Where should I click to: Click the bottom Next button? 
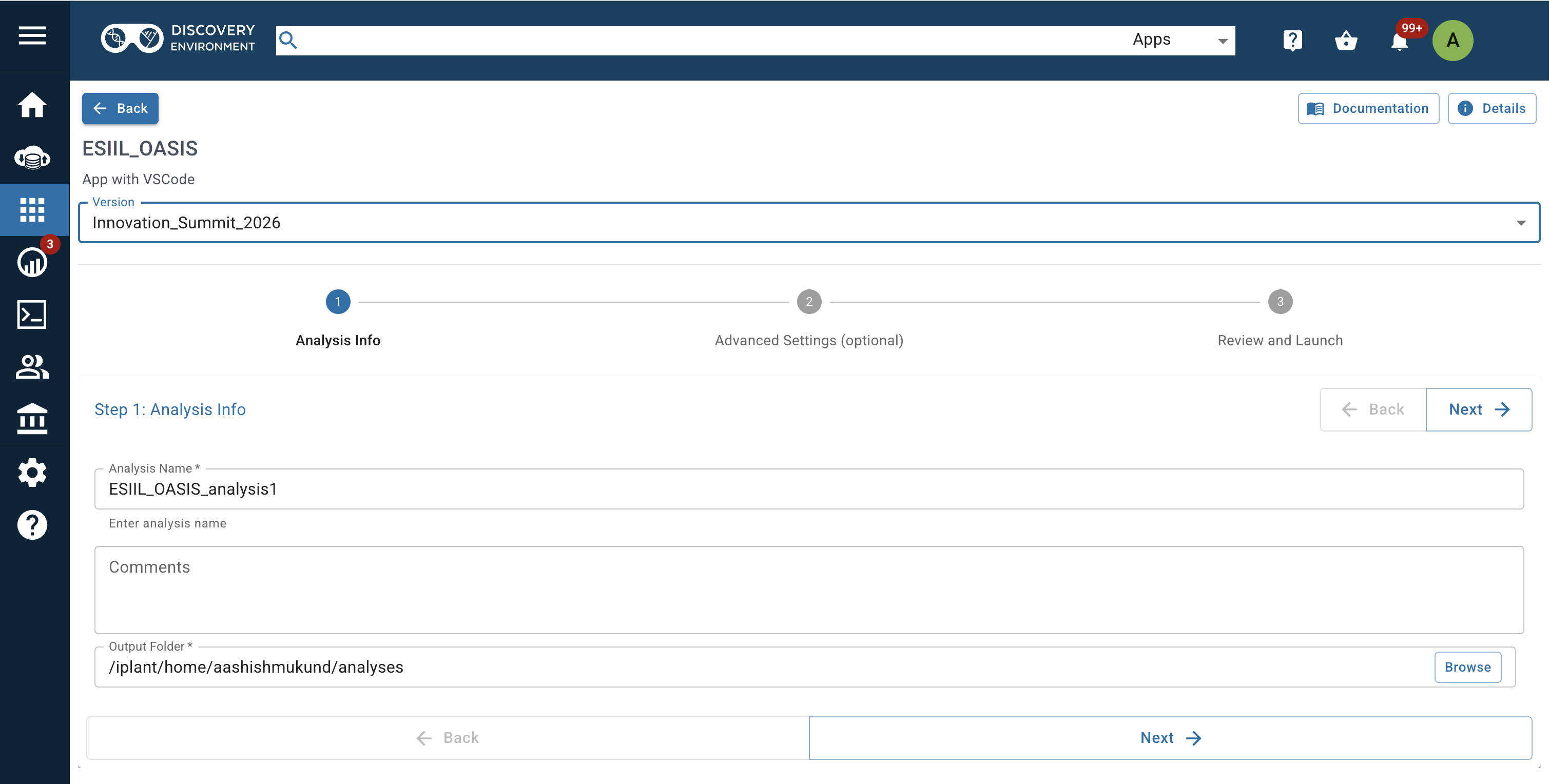click(1170, 738)
